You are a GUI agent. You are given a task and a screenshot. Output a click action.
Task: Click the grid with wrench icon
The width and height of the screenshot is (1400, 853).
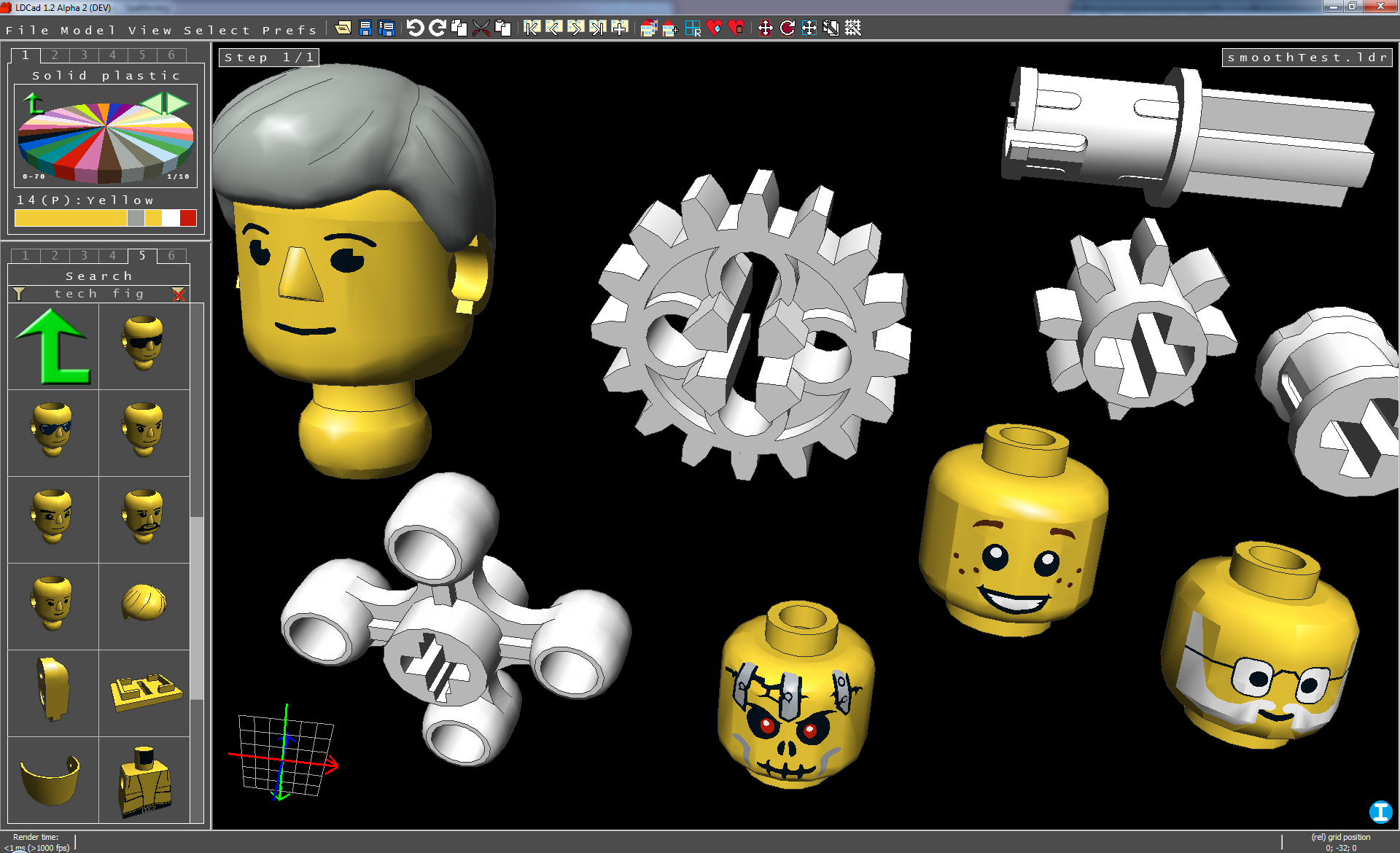[x=853, y=28]
